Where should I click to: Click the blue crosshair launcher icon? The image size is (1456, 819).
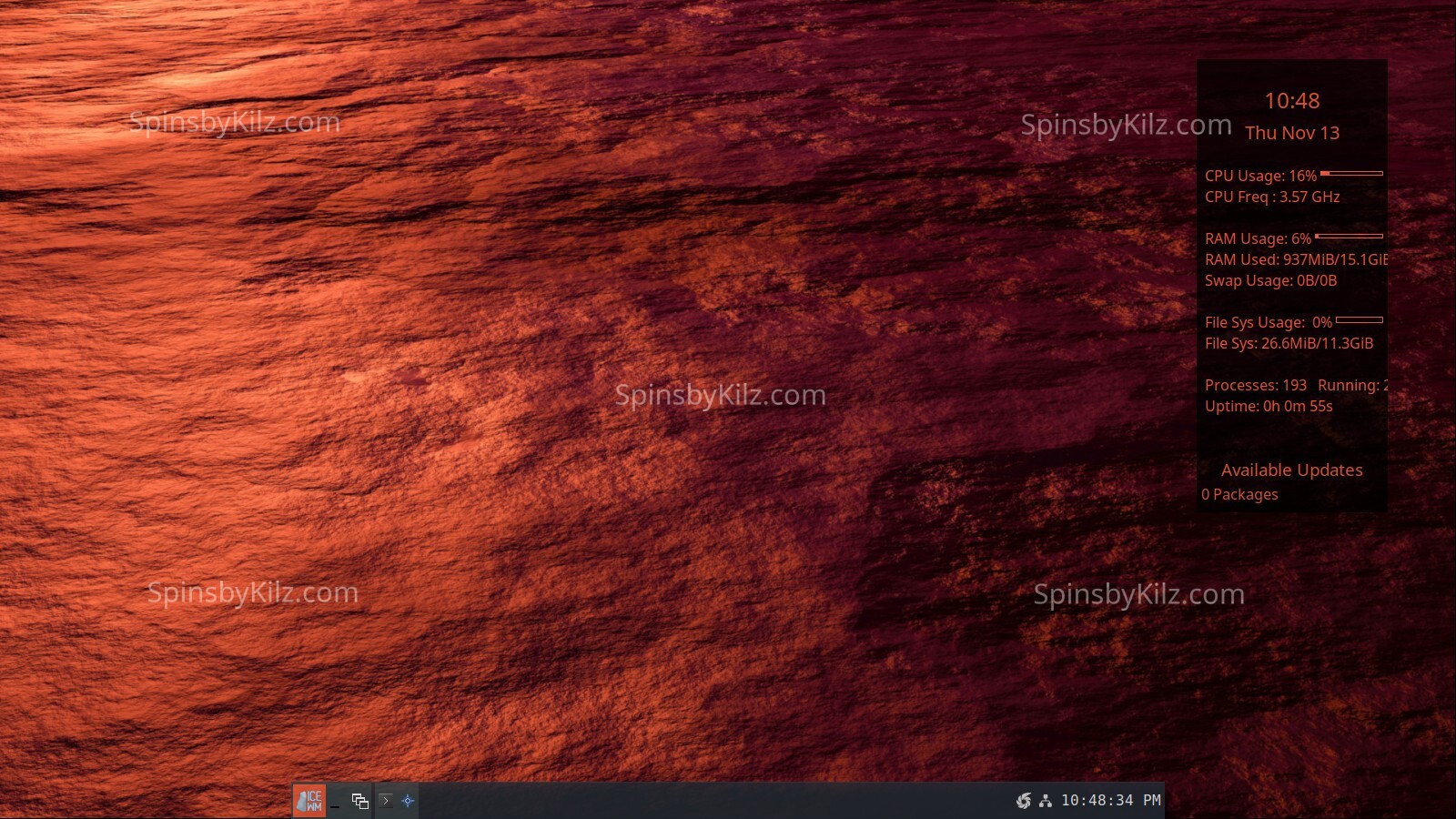click(408, 801)
